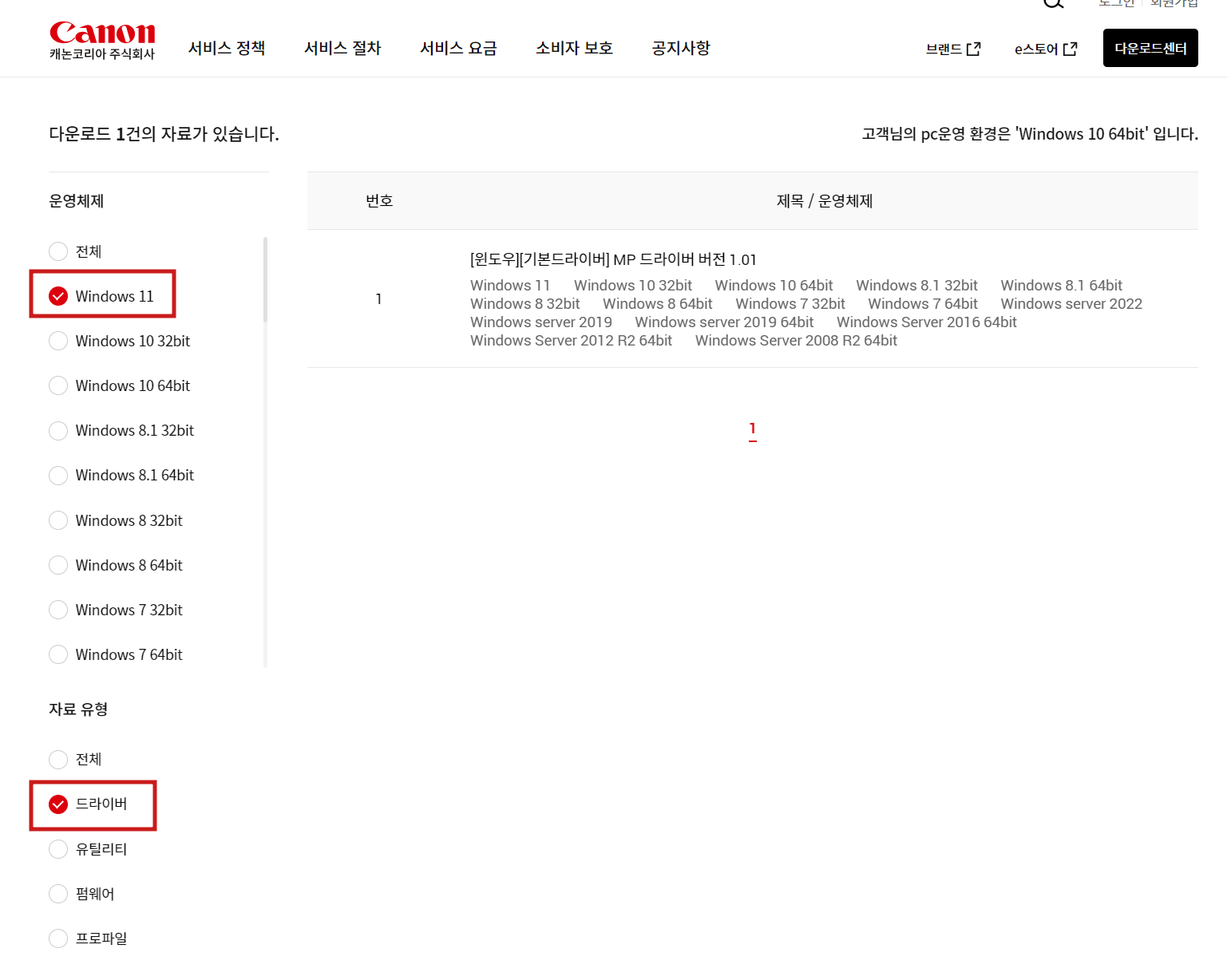Click the 로그인 link
This screenshot has width=1227, height=980.
1115,2
